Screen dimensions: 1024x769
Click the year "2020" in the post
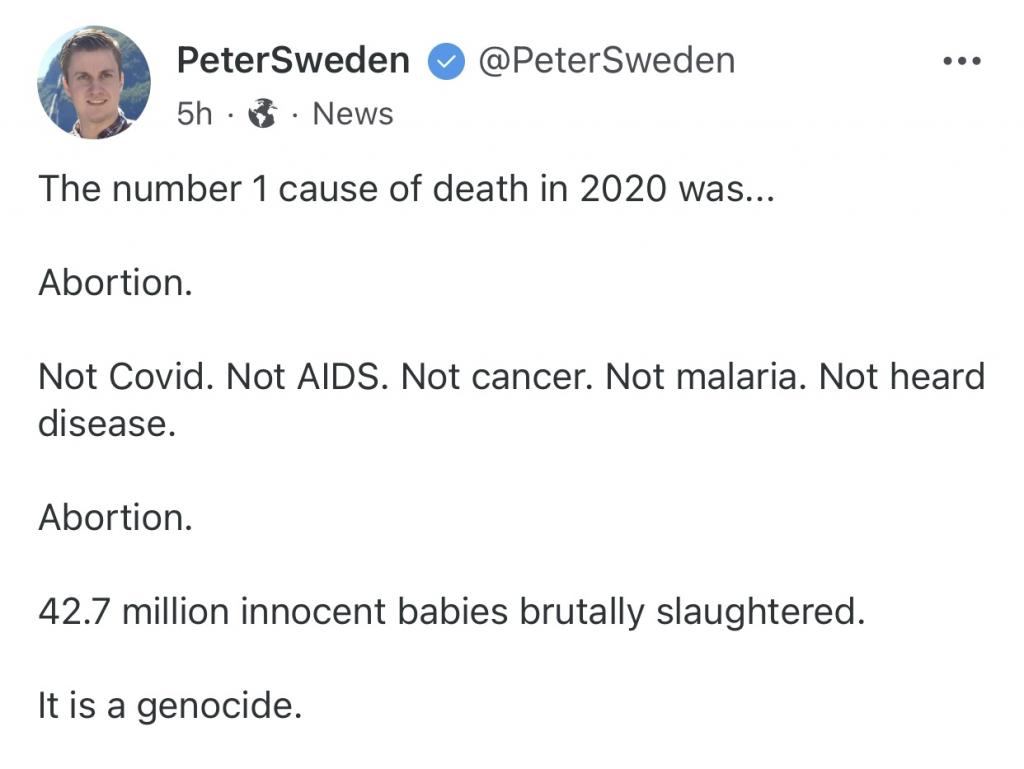click(x=621, y=189)
